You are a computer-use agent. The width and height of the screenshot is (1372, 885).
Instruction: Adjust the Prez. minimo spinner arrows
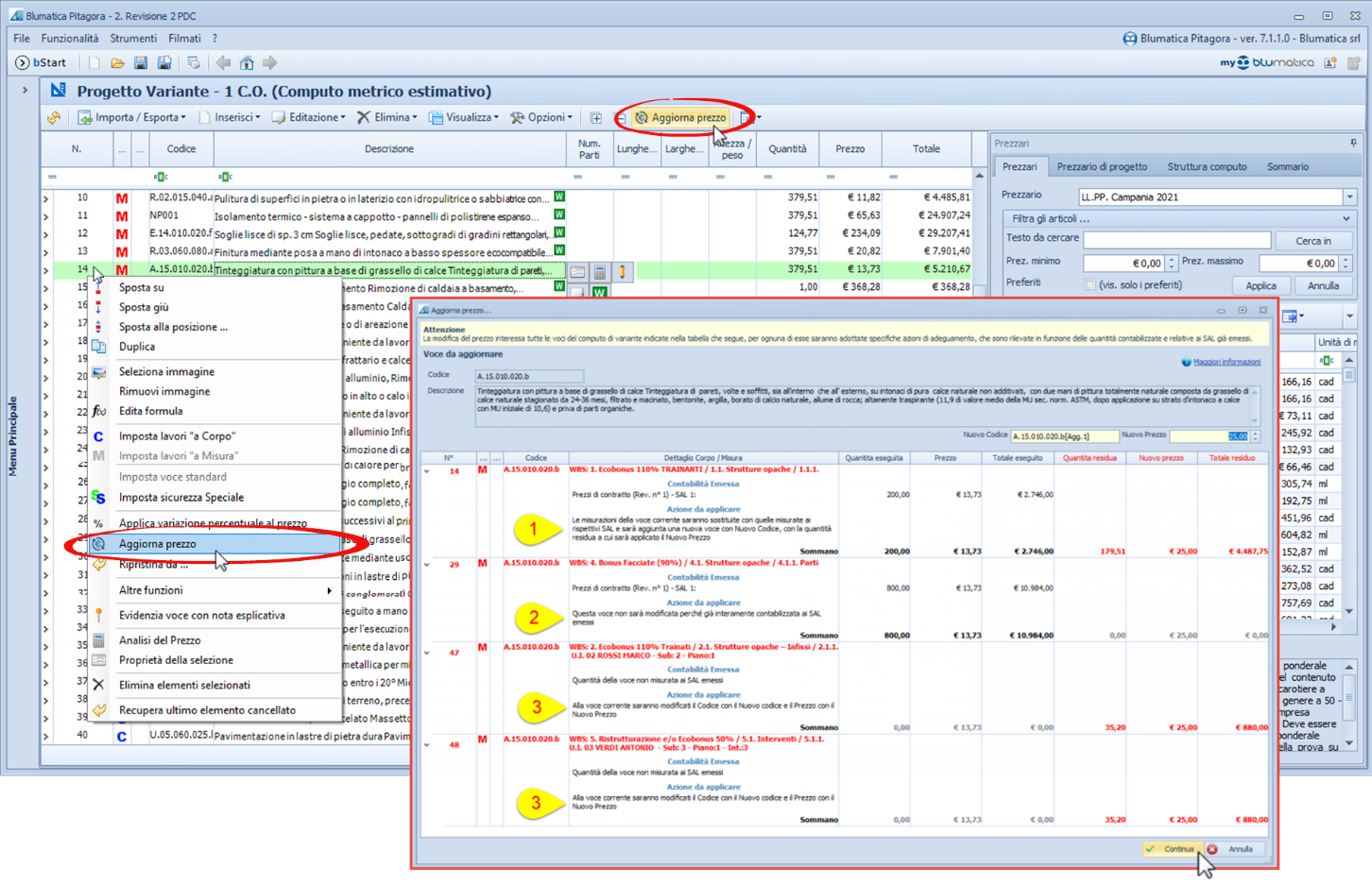(x=1172, y=264)
